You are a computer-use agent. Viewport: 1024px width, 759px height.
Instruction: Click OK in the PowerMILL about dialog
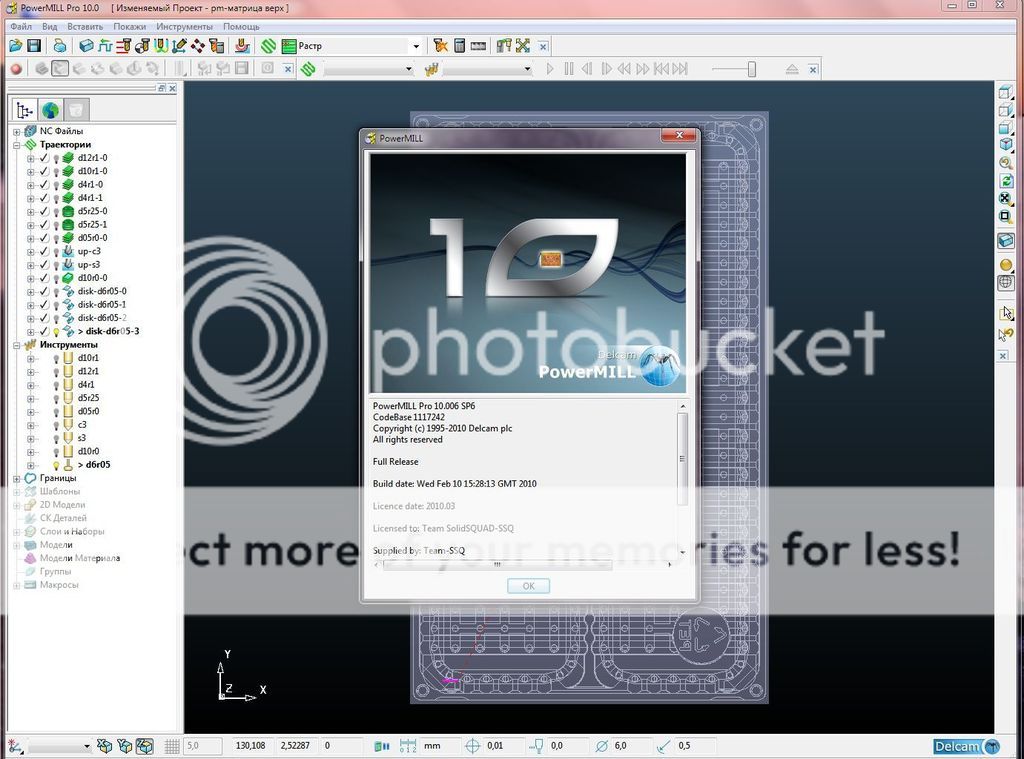point(528,586)
